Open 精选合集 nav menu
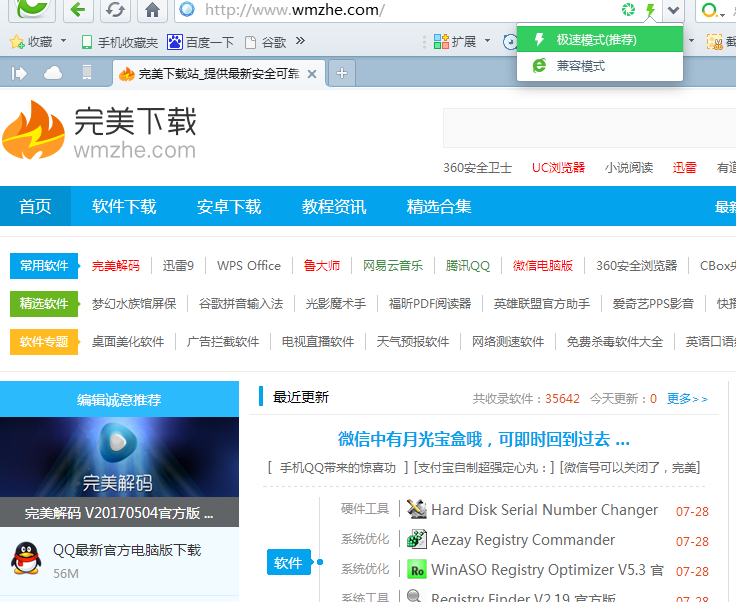The width and height of the screenshot is (736, 602). coord(439,206)
